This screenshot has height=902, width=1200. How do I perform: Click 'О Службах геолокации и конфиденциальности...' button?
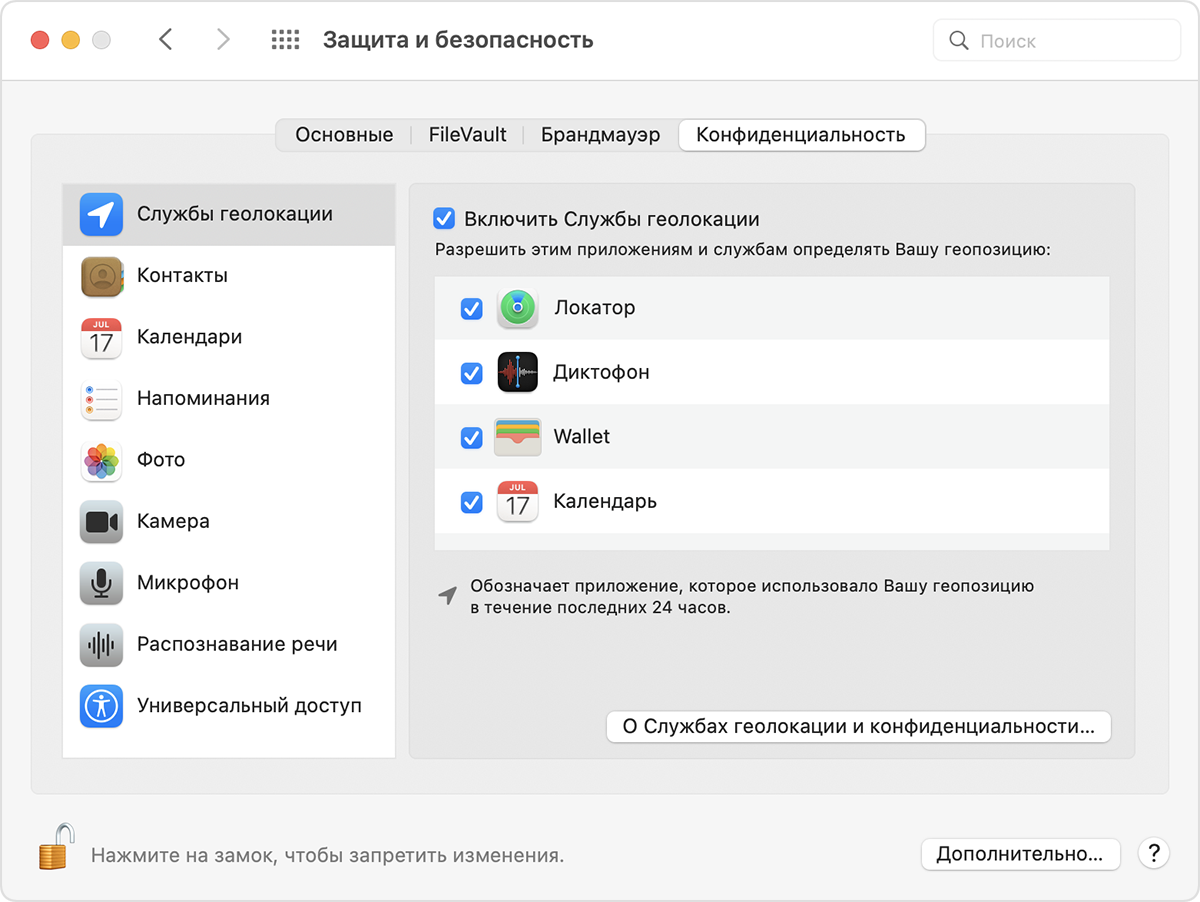858,727
